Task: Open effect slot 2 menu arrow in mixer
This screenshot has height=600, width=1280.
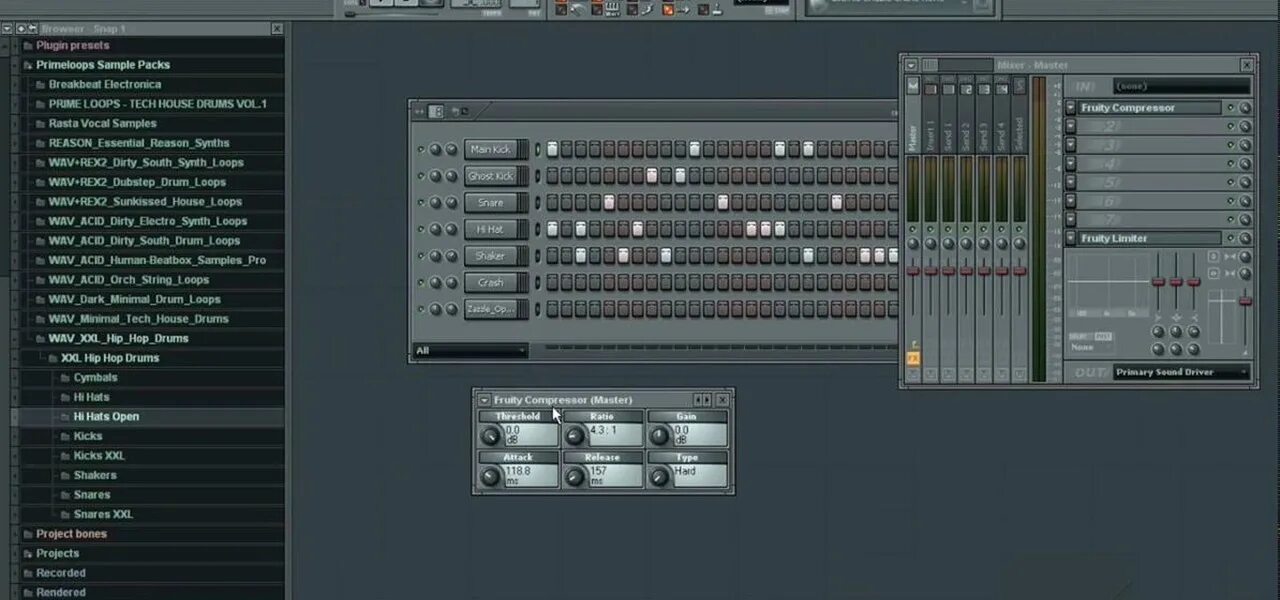Action: pyautogui.click(x=1070, y=126)
